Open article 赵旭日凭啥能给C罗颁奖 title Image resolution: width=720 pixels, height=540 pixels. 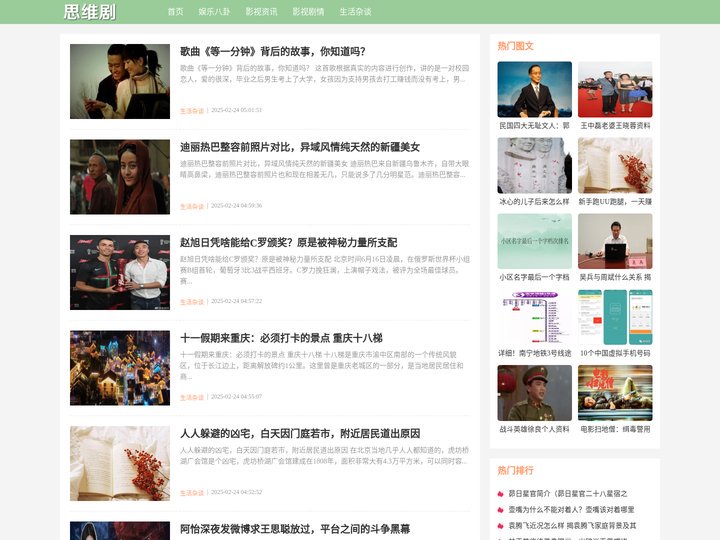point(288,242)
